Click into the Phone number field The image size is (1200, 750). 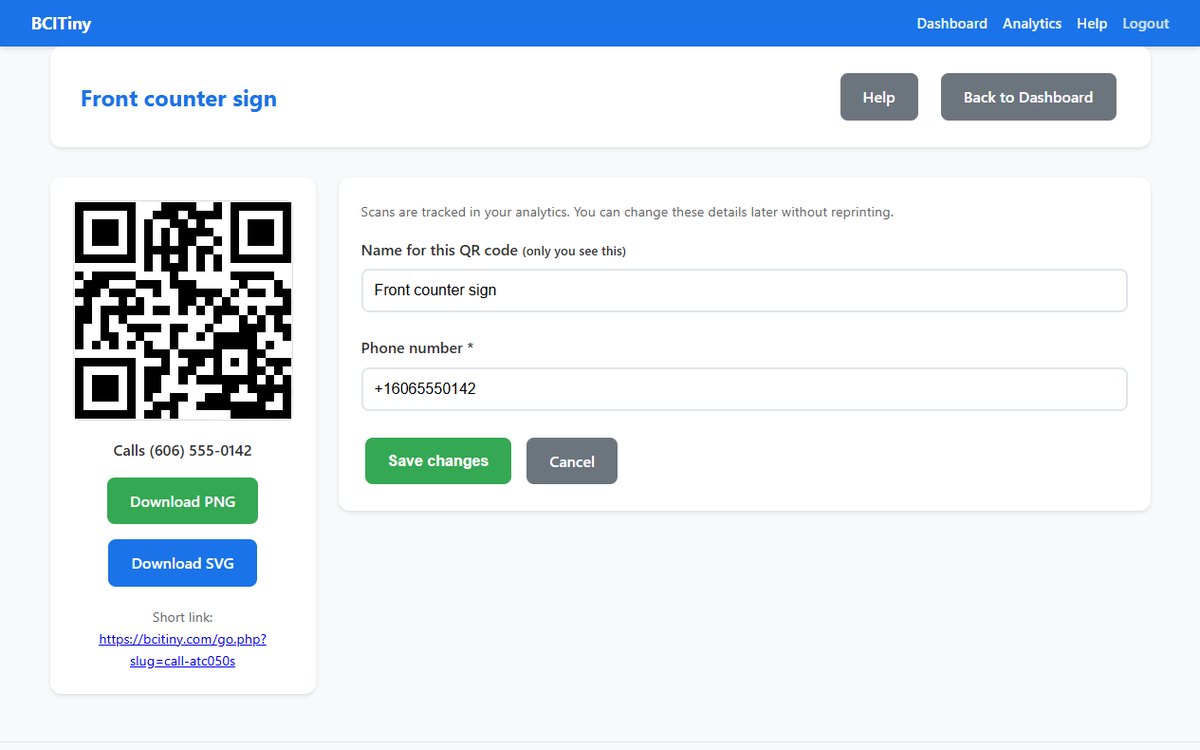click(744, 389)
